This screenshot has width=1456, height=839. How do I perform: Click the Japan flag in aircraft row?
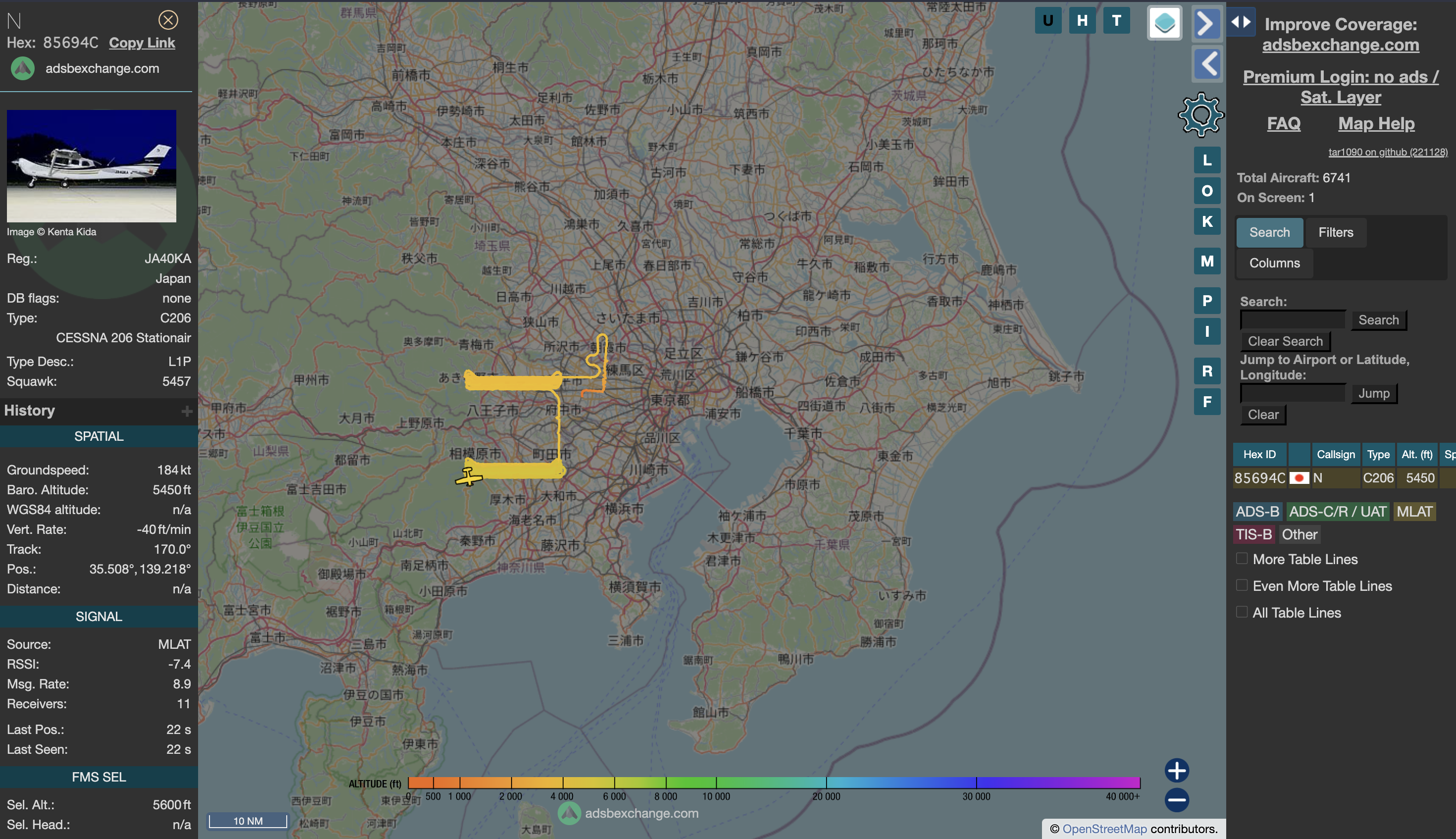pyautogui.click(x=1299, y=478)
